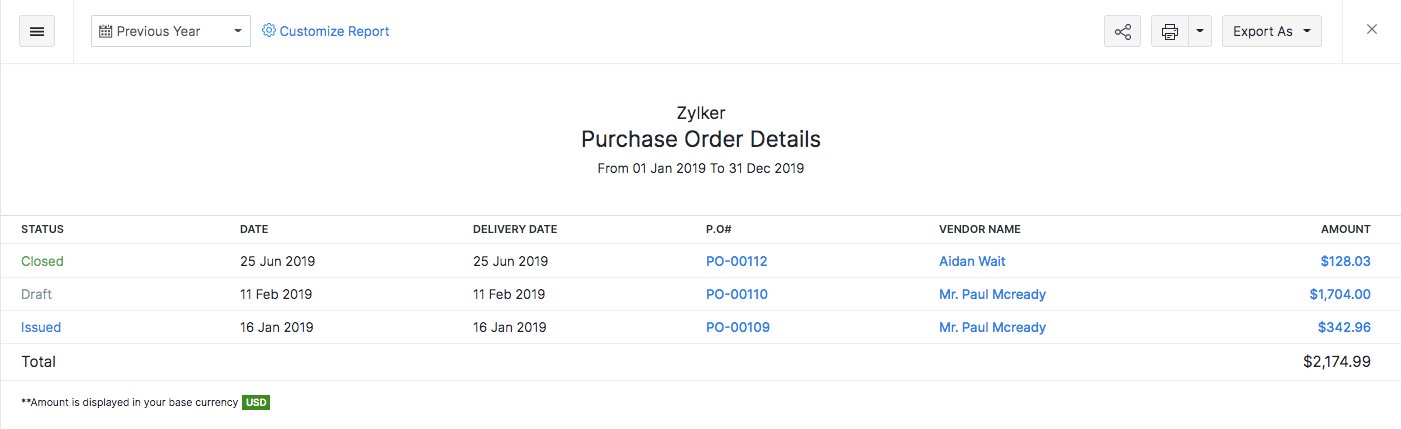Open purchase order PO-00112
Viewport: 1401px width, 429px height.
736,261
